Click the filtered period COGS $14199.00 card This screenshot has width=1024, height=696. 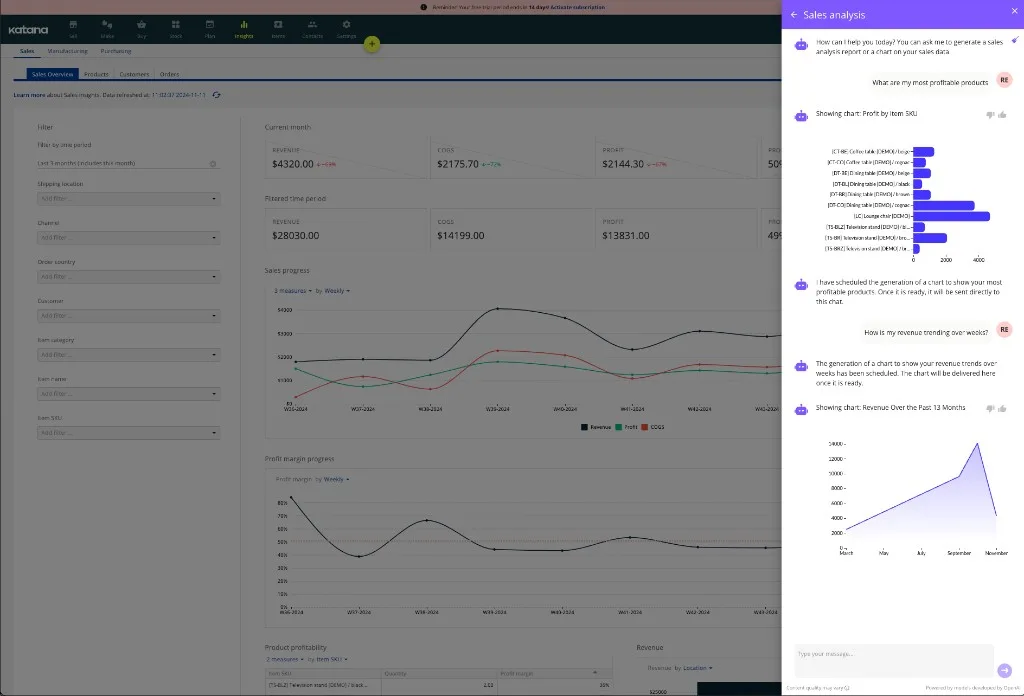coord(511,229)
